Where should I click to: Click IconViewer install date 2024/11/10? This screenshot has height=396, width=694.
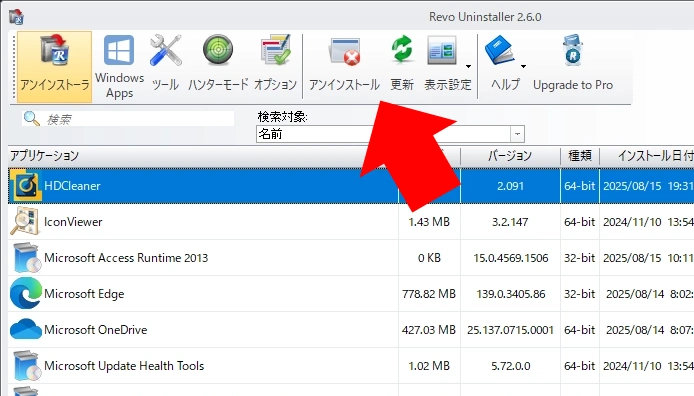[647, 222]
